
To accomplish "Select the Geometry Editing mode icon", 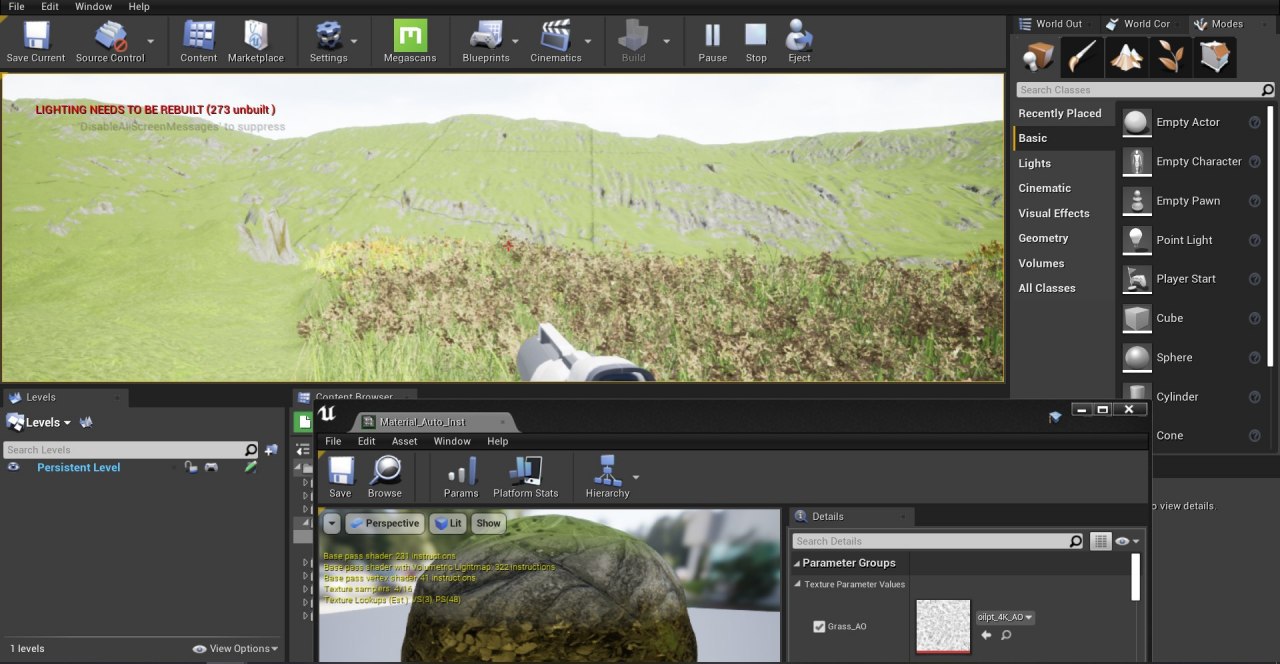I will (1215, 57).
